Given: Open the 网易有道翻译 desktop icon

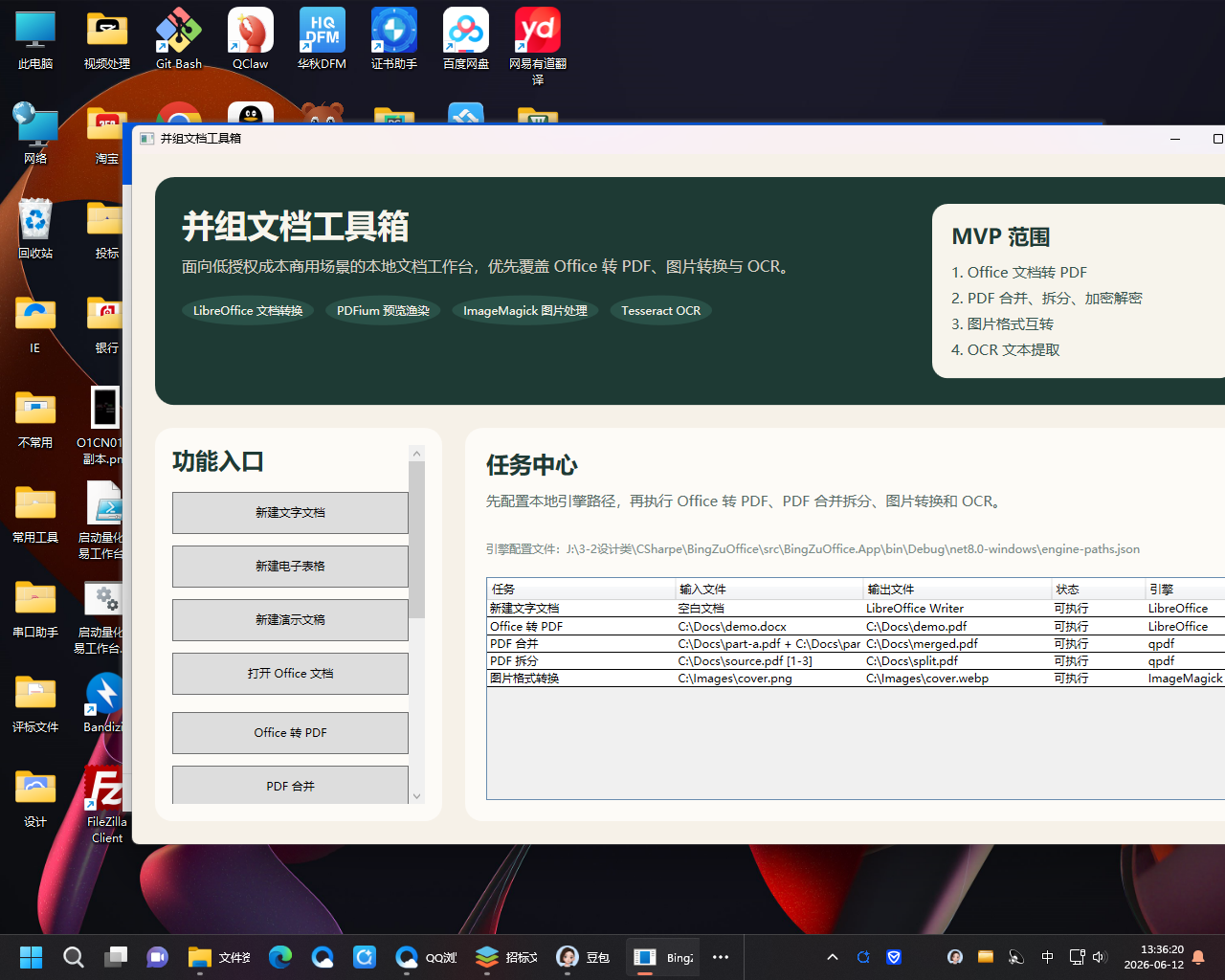Looking at the screenshot, I should 538,47.
